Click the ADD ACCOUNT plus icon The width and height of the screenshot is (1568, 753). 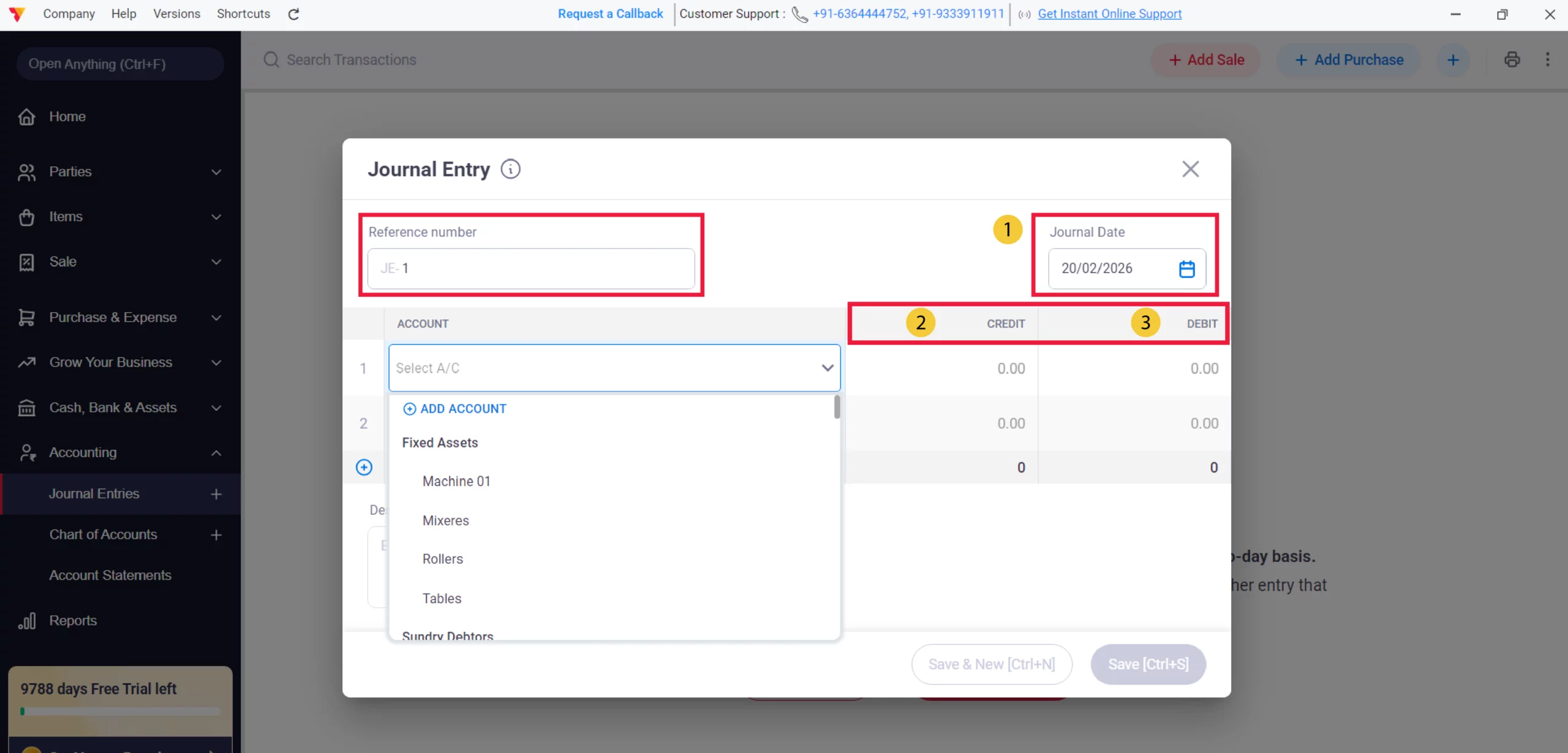[x=409, y=408]
